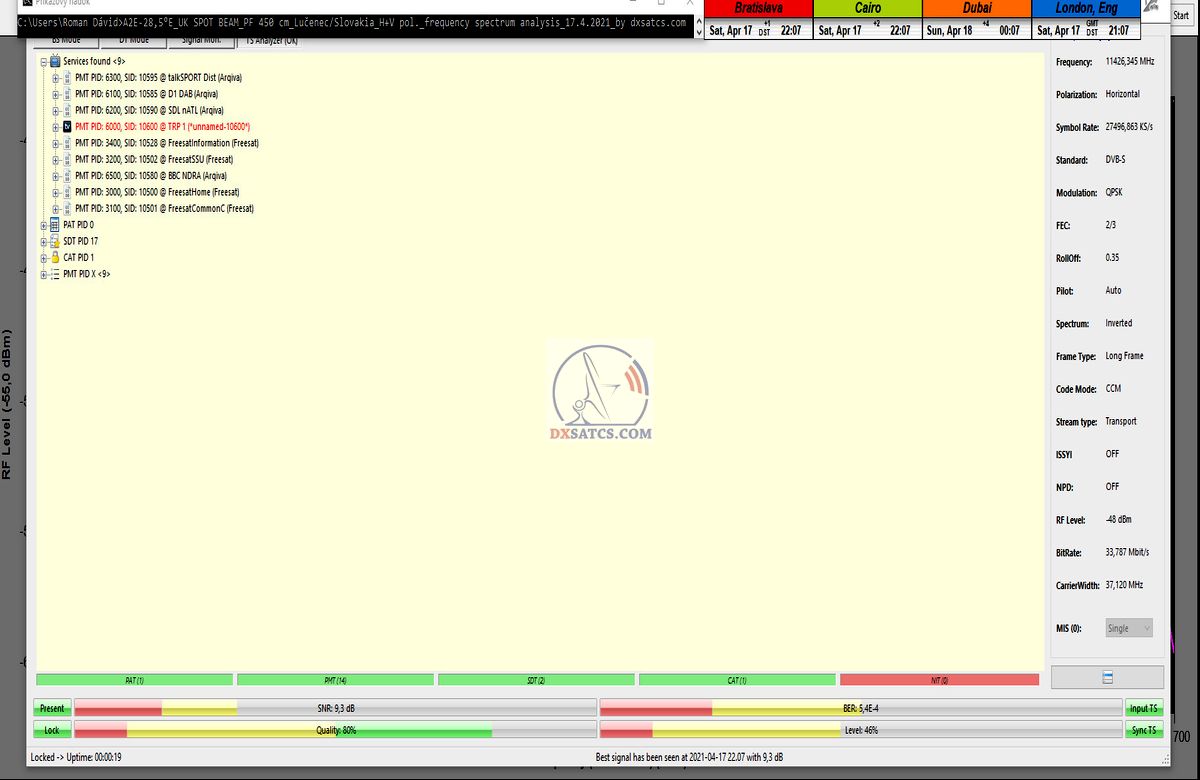Click the red NIT (0) table button
The height and width of the screenshot is (780, 1200).
pyautogui.click(x=938, y=680)
